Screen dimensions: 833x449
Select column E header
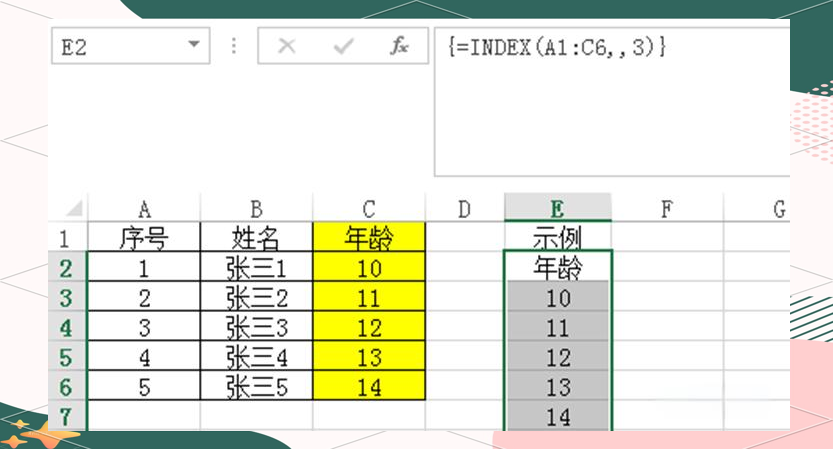point(558,208)
